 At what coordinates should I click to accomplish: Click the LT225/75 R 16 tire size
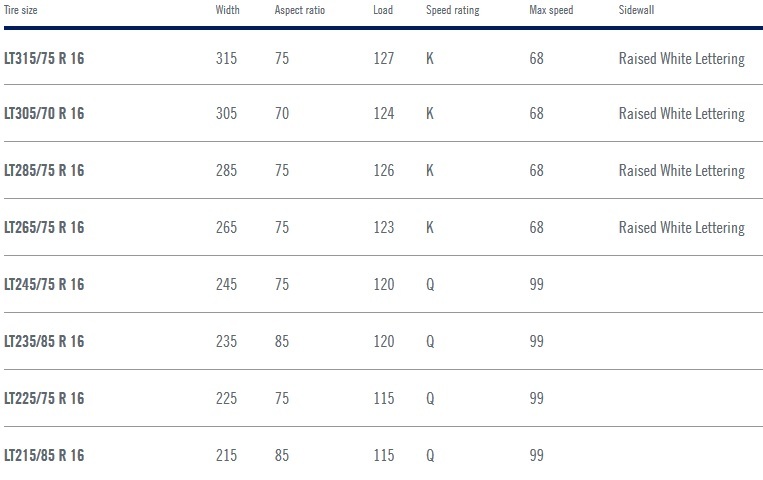pyautogui.click(x=44, y=398)
